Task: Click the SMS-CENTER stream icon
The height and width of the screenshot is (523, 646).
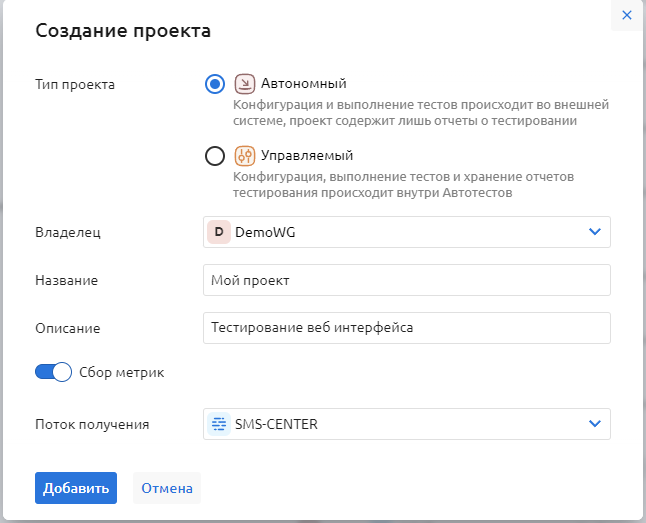Action: (x=219, y=424)
